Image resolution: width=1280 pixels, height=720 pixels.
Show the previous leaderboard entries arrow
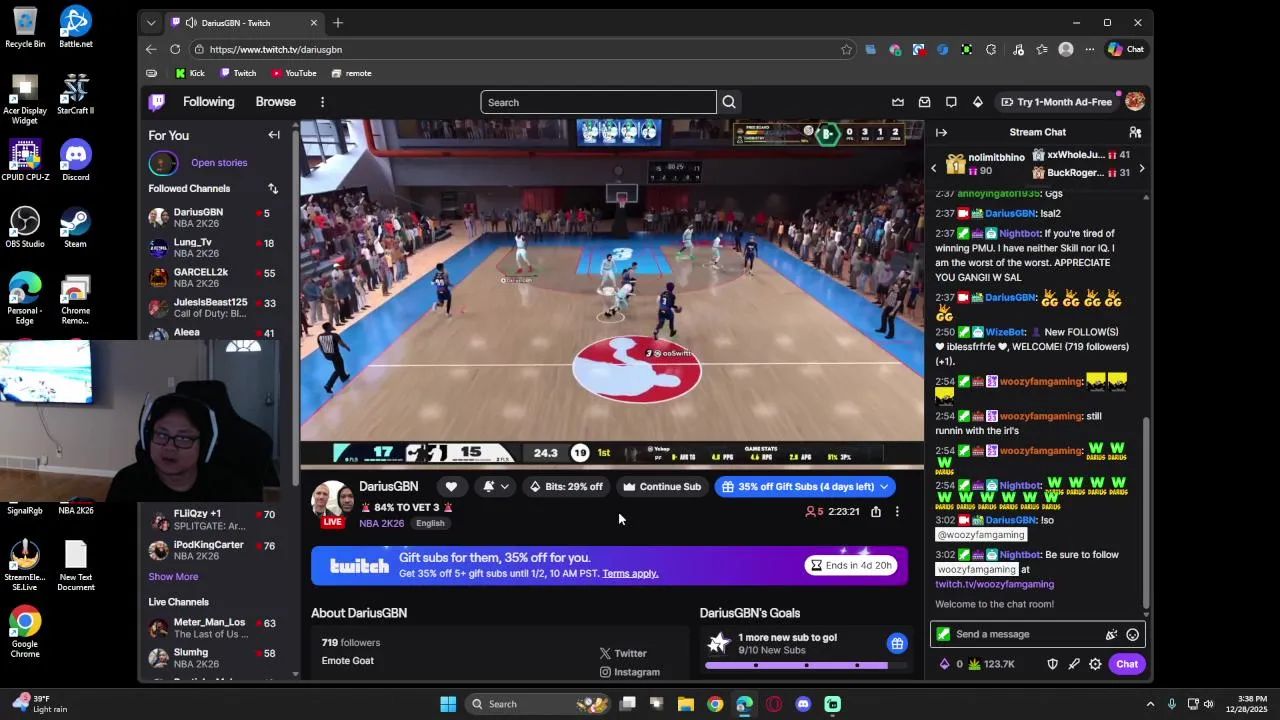(x=934, y=168)
